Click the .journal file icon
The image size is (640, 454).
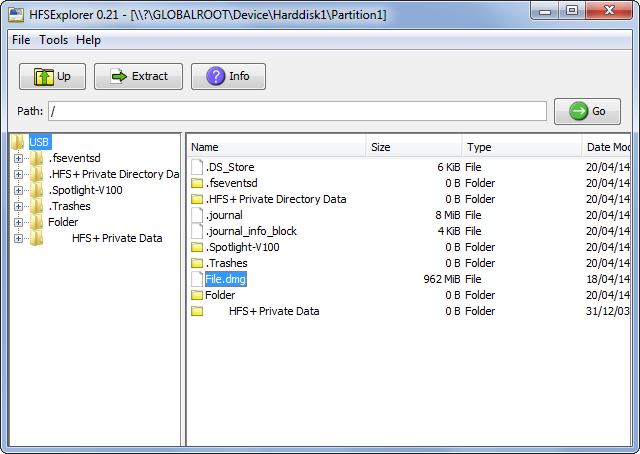coord(197,215)
